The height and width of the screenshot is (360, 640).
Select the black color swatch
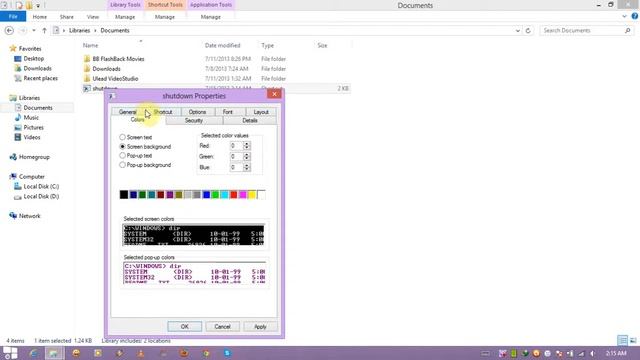124,195
